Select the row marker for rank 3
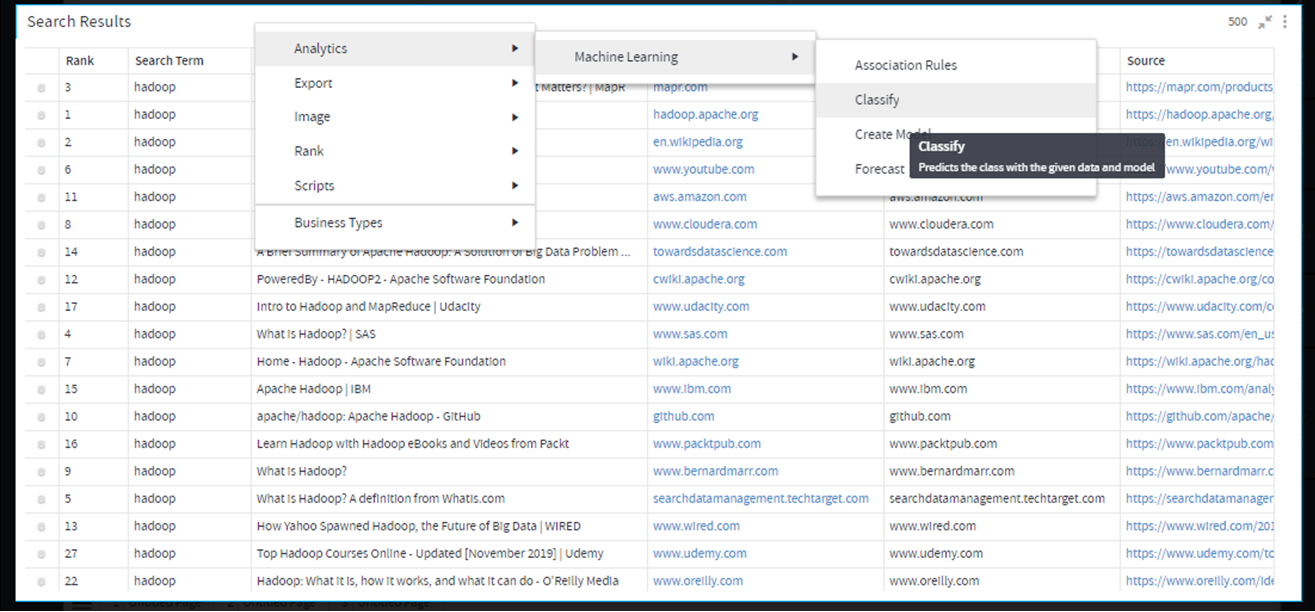The height and width of the screenshot is (612, 1315). pyautogui.click(x=41, y=88)
